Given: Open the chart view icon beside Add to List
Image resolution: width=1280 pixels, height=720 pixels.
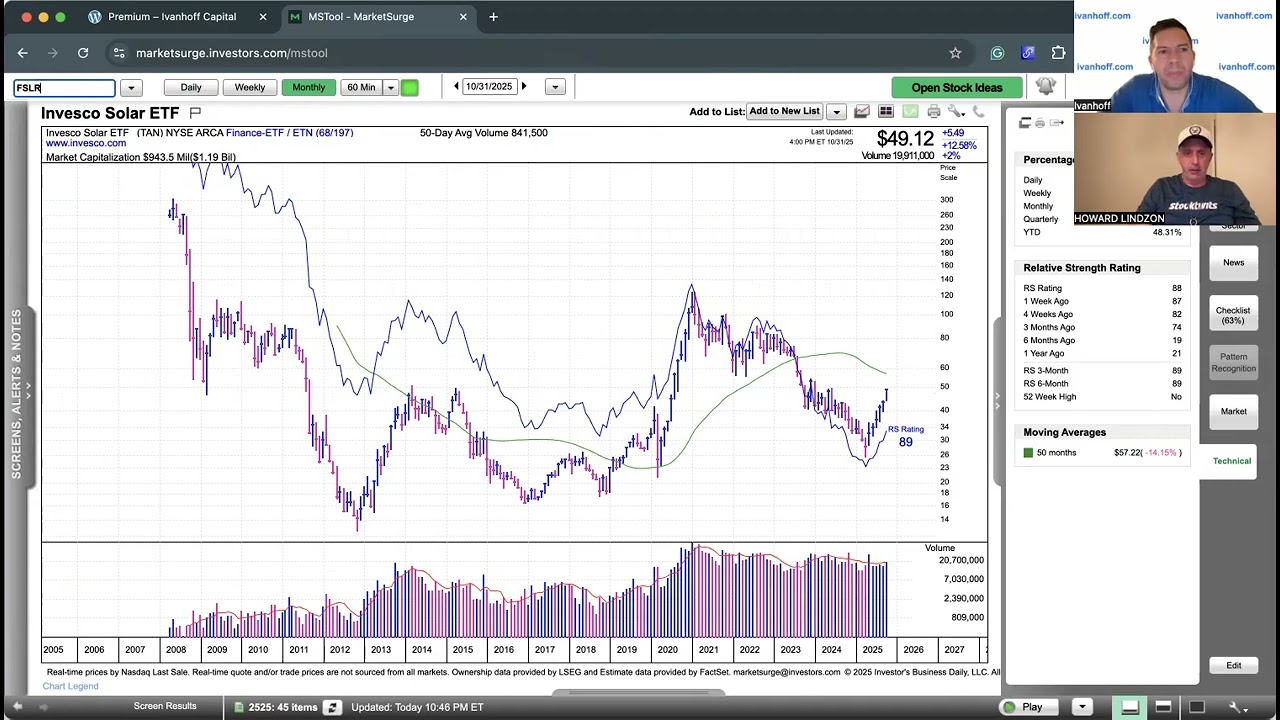Looking at the screenshot, I should tap(862, 111).
